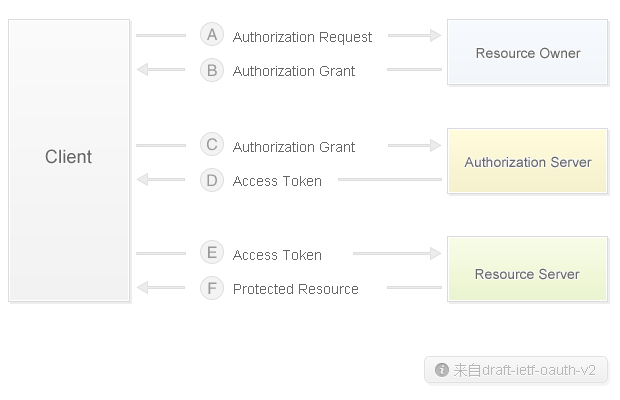Click the Protected Resource label

tap(295, 289)
